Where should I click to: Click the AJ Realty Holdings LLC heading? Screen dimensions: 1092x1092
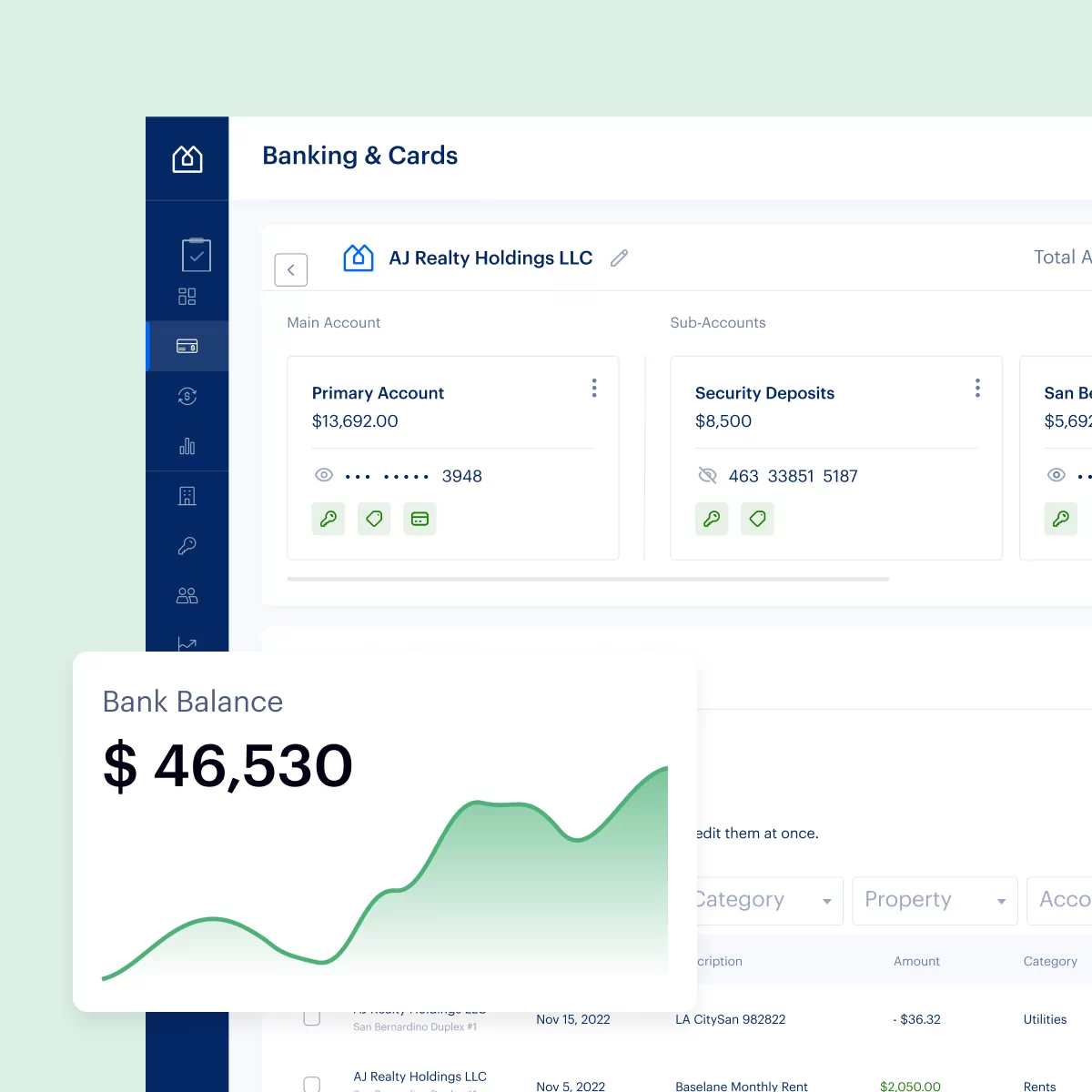490,258
